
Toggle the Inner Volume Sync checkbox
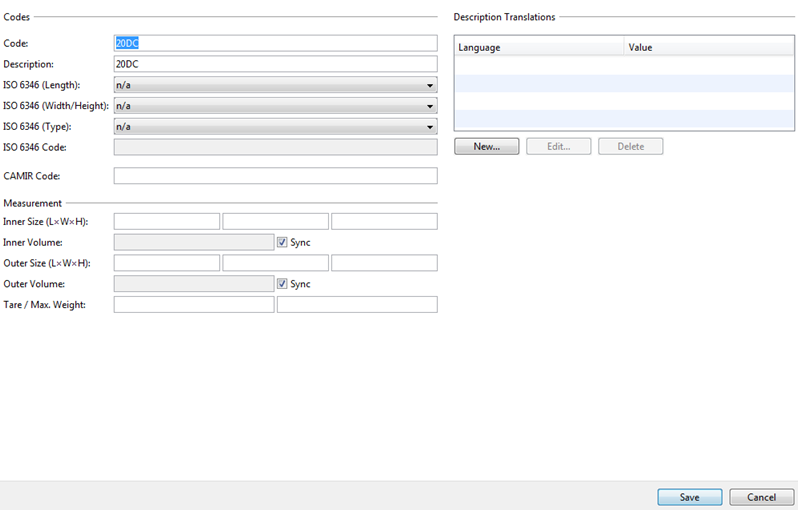pyautogui.click(x=283, y=242)
